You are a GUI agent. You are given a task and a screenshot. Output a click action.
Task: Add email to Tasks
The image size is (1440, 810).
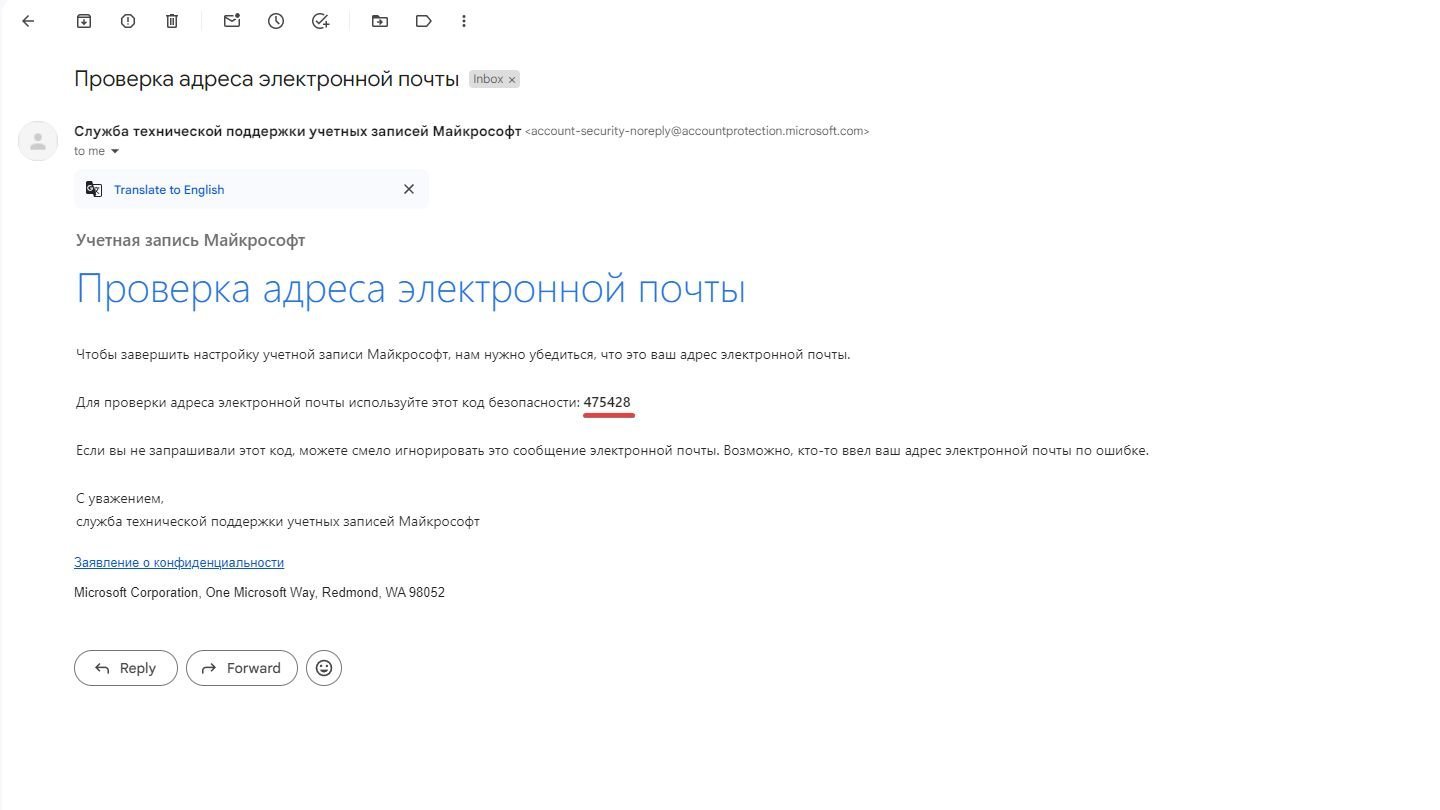click(320, 21)
